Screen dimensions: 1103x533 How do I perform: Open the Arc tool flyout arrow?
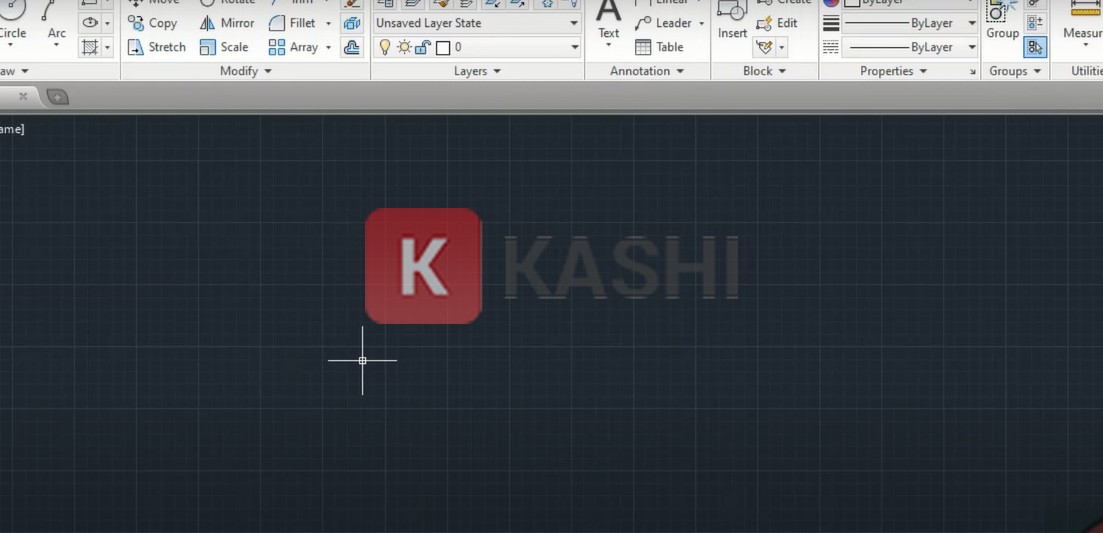[56, 46]
